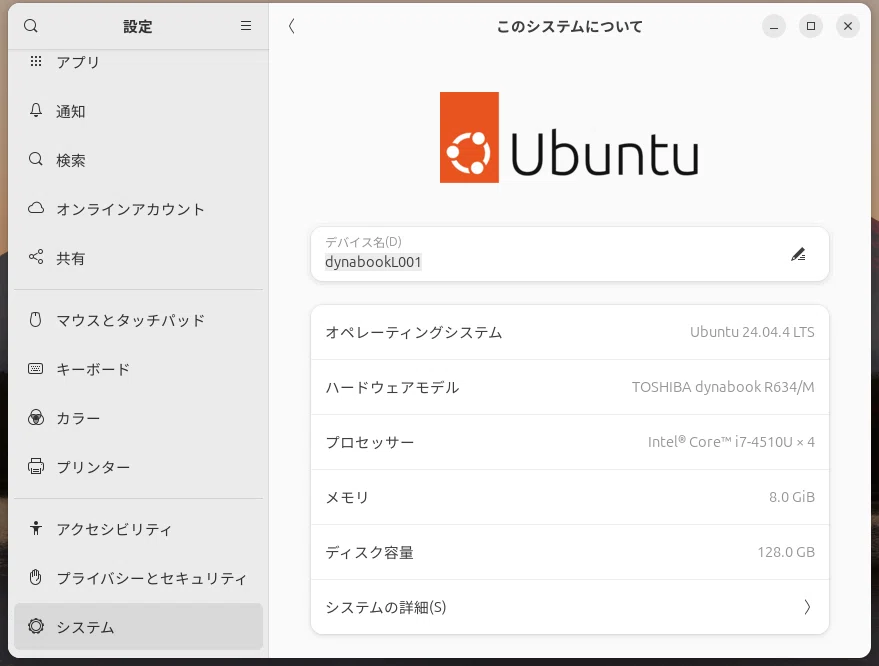The width and height of the screenshot is (879, 666).
Task: Click the オンラインアカウント cloud icon
Action: tap(36, 208)
